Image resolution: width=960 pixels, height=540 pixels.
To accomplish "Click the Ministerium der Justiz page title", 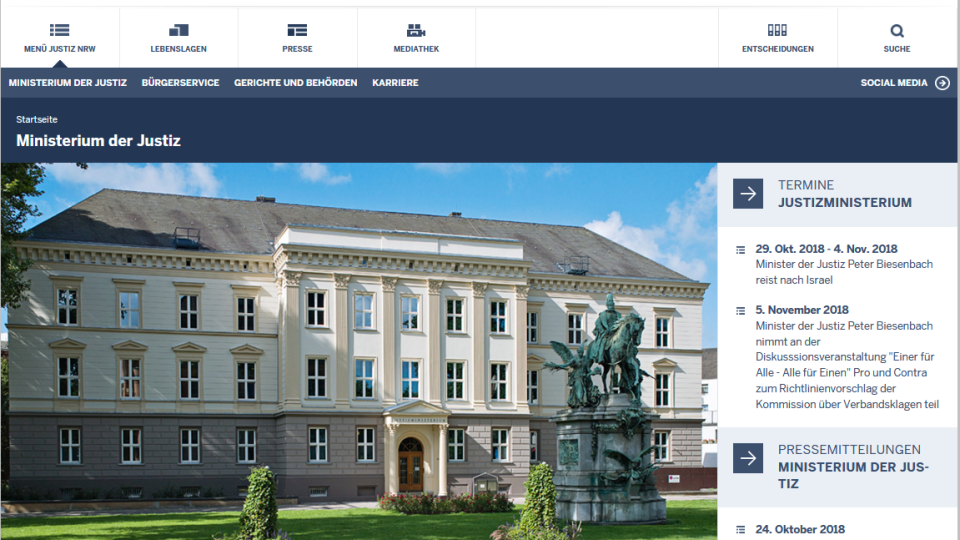I will [x=99, y=141].
